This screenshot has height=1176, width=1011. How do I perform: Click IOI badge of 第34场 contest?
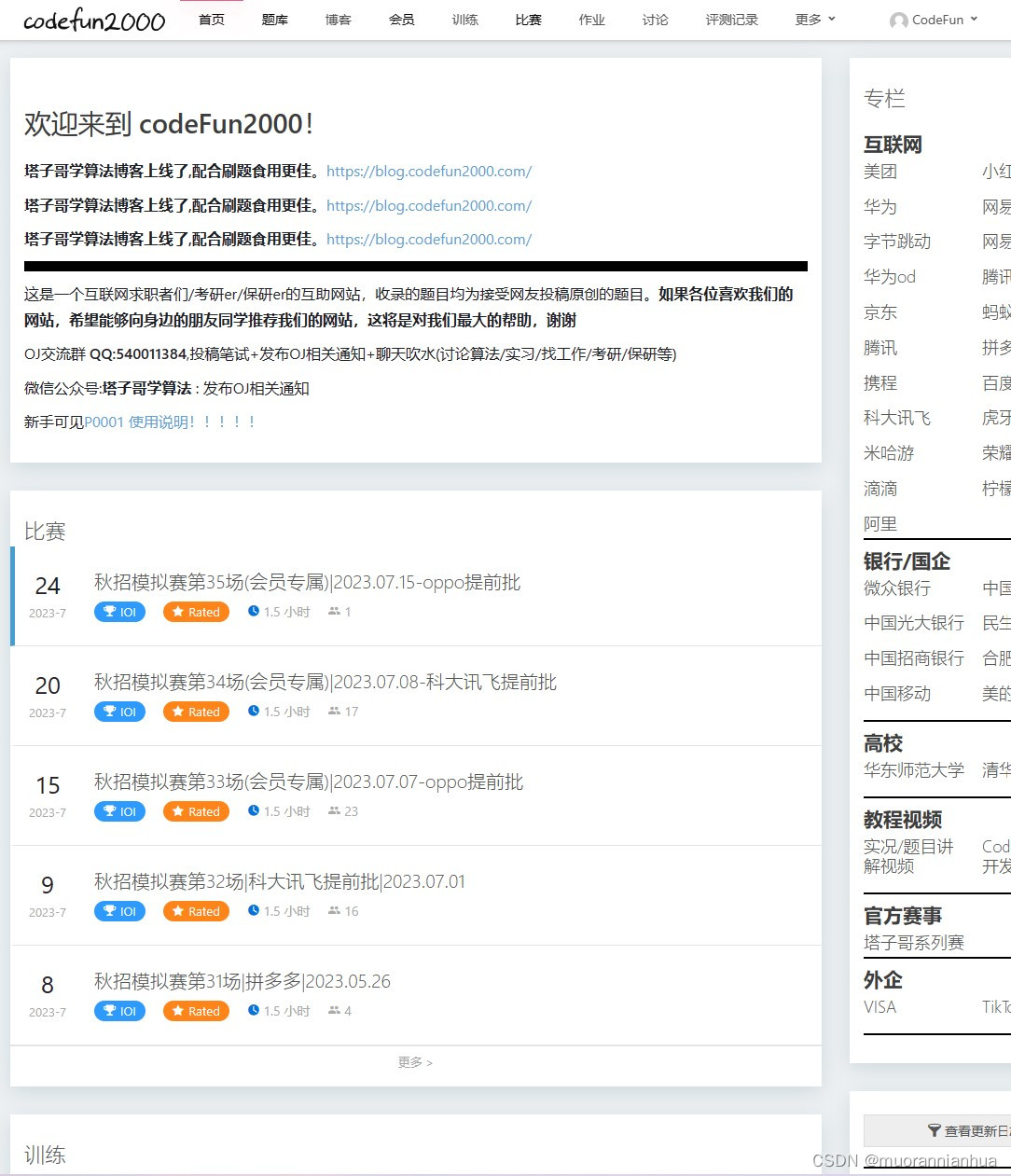click(119, 712)
